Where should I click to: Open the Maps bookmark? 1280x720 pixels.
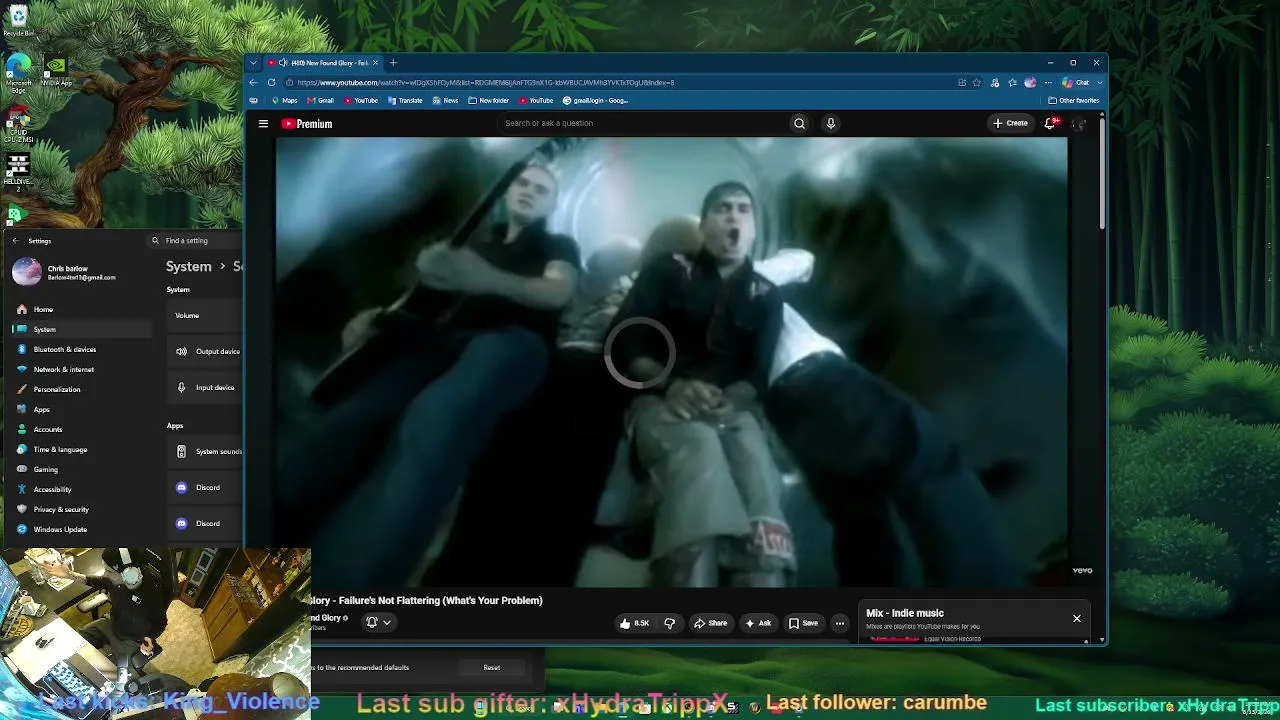tap(283, 101)
